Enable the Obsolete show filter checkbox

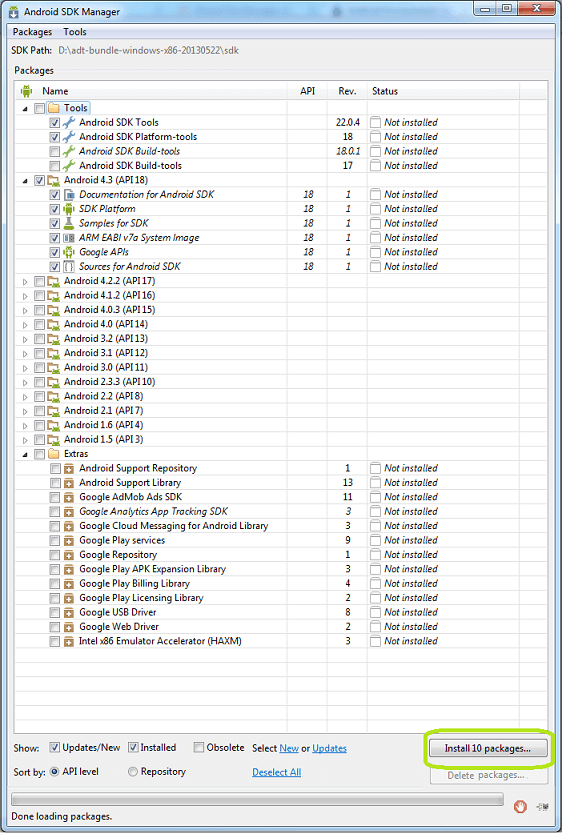(x=199, y=747)
